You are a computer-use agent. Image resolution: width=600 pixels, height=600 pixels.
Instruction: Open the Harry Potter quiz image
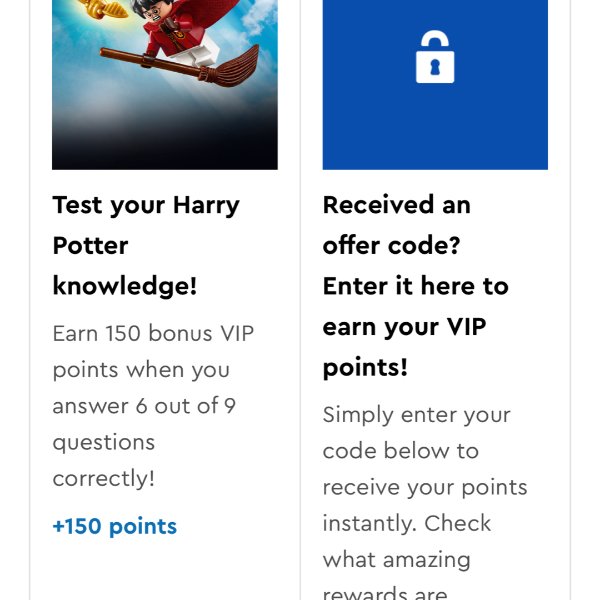(165, 85)
